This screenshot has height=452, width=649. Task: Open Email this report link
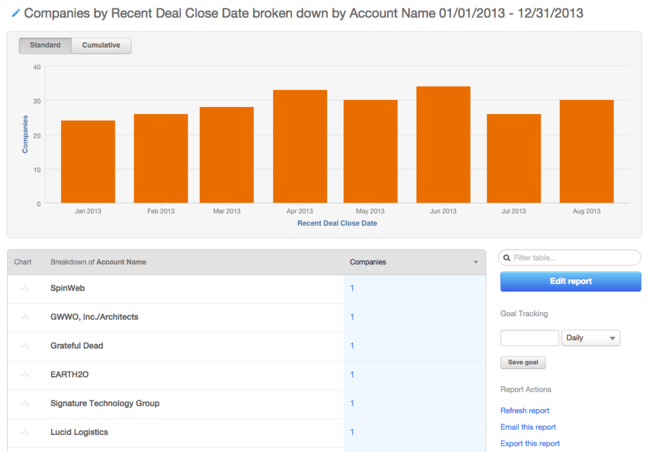(527, 427)
